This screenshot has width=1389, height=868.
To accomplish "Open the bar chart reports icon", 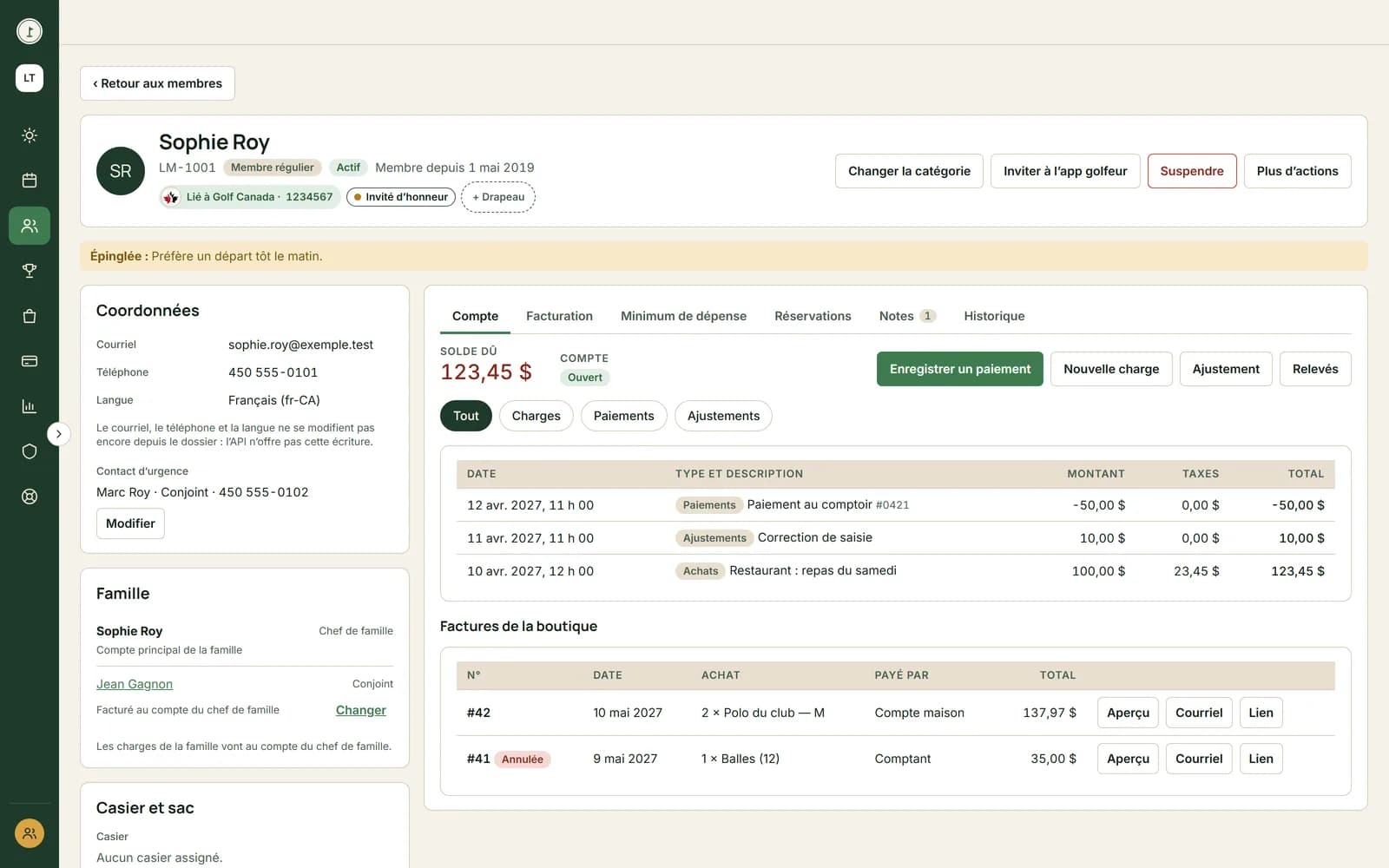I will [30, 406].
